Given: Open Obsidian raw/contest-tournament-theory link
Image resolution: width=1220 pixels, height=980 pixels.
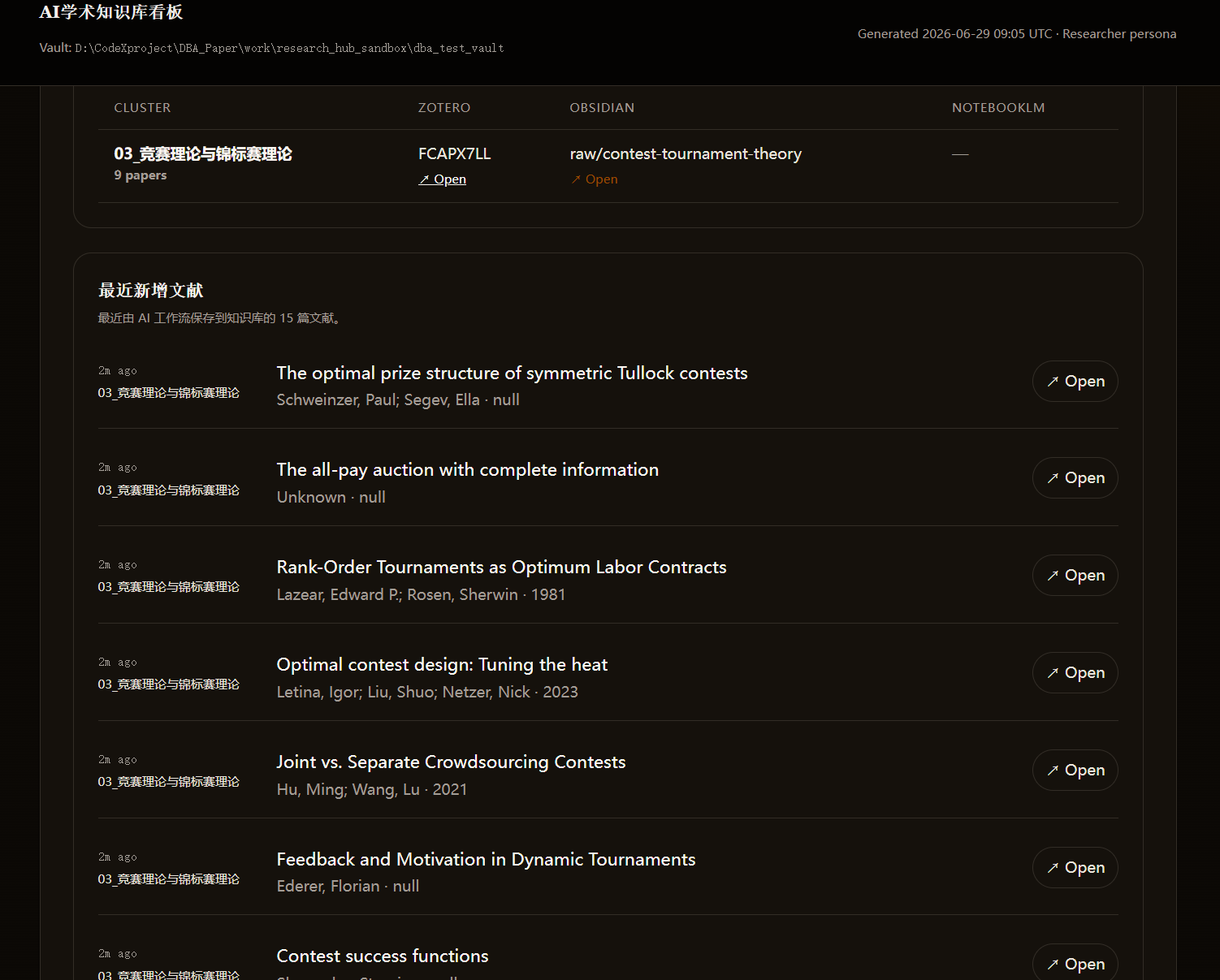Looking at the screenshot, I should point(594,179).
